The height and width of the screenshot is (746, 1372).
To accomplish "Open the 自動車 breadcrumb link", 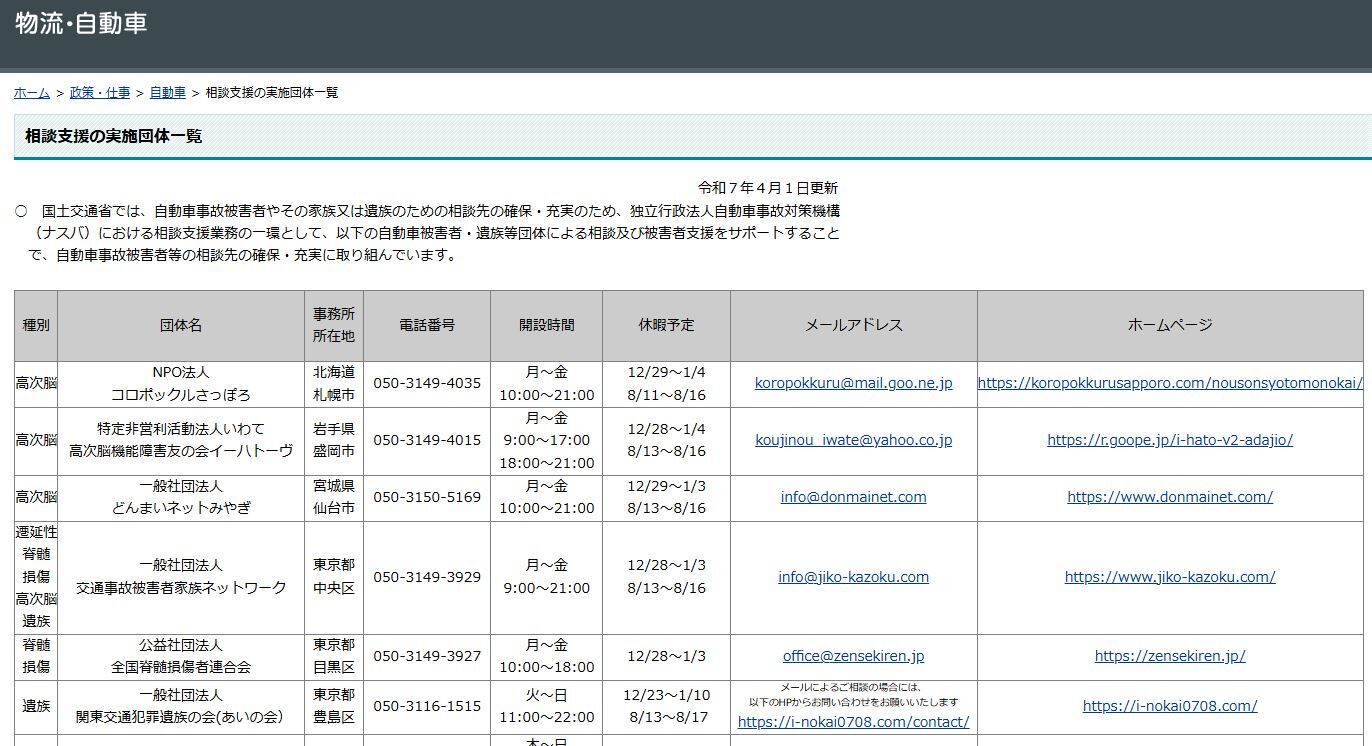I will (x=168, y=93).
